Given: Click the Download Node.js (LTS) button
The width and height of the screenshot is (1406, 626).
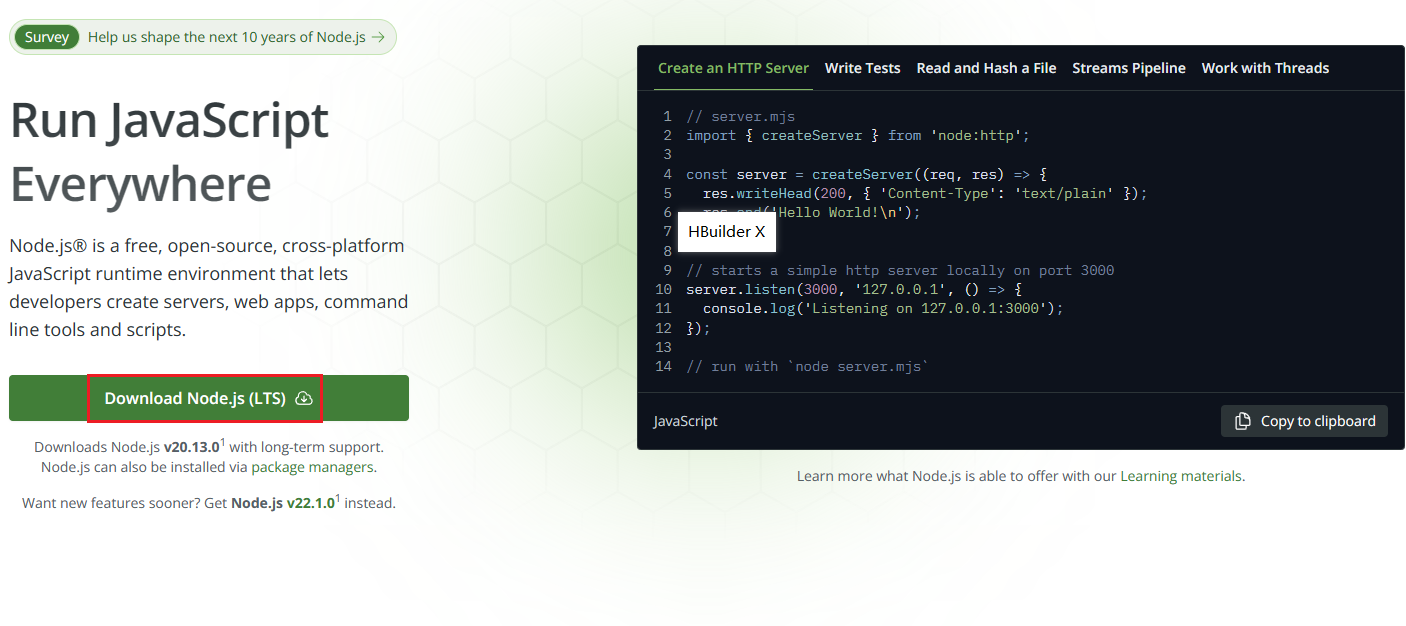Looking at the screenshot, I should (x=209, y=398).
